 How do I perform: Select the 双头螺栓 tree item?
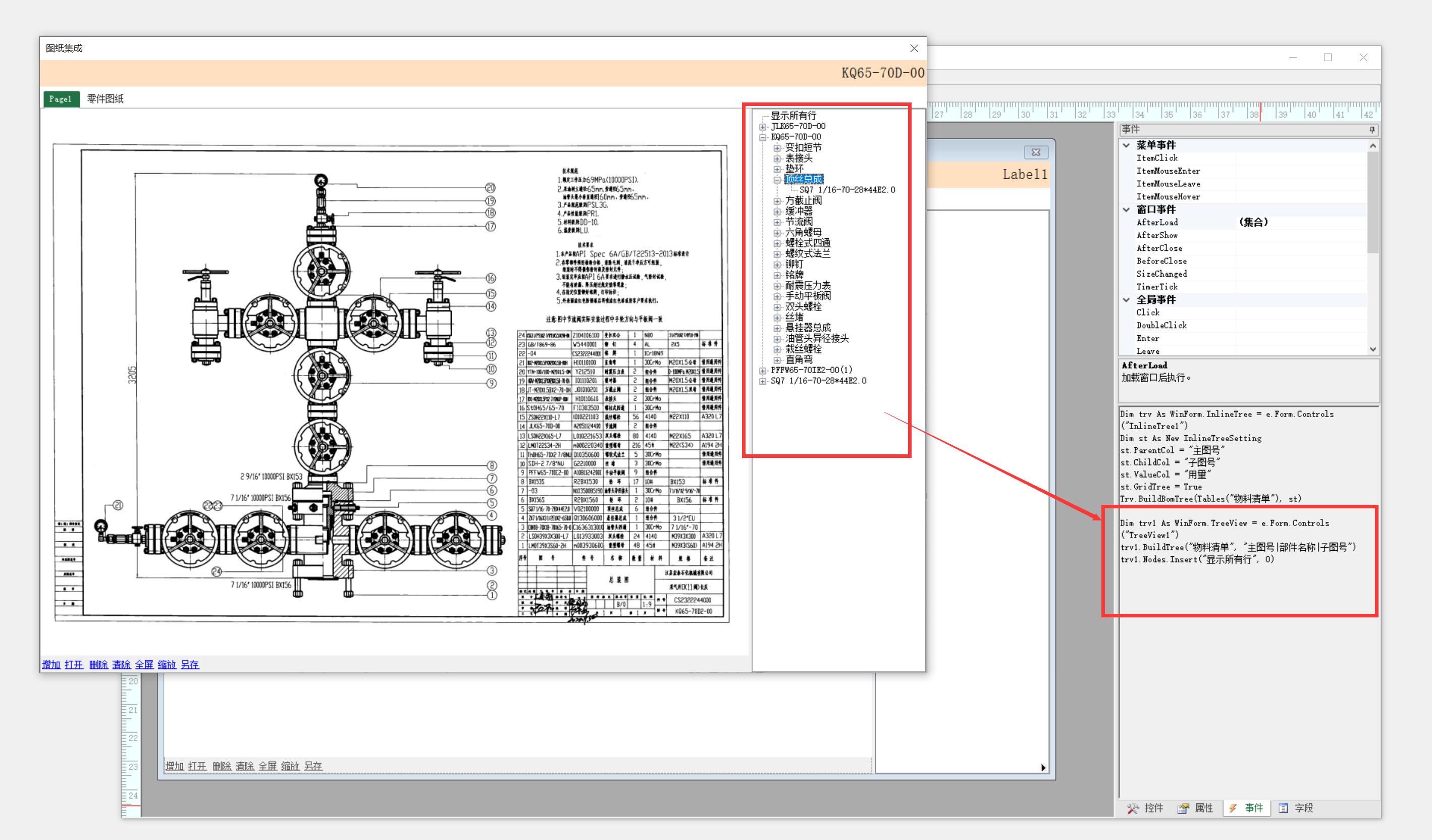(x=804, y=306)
